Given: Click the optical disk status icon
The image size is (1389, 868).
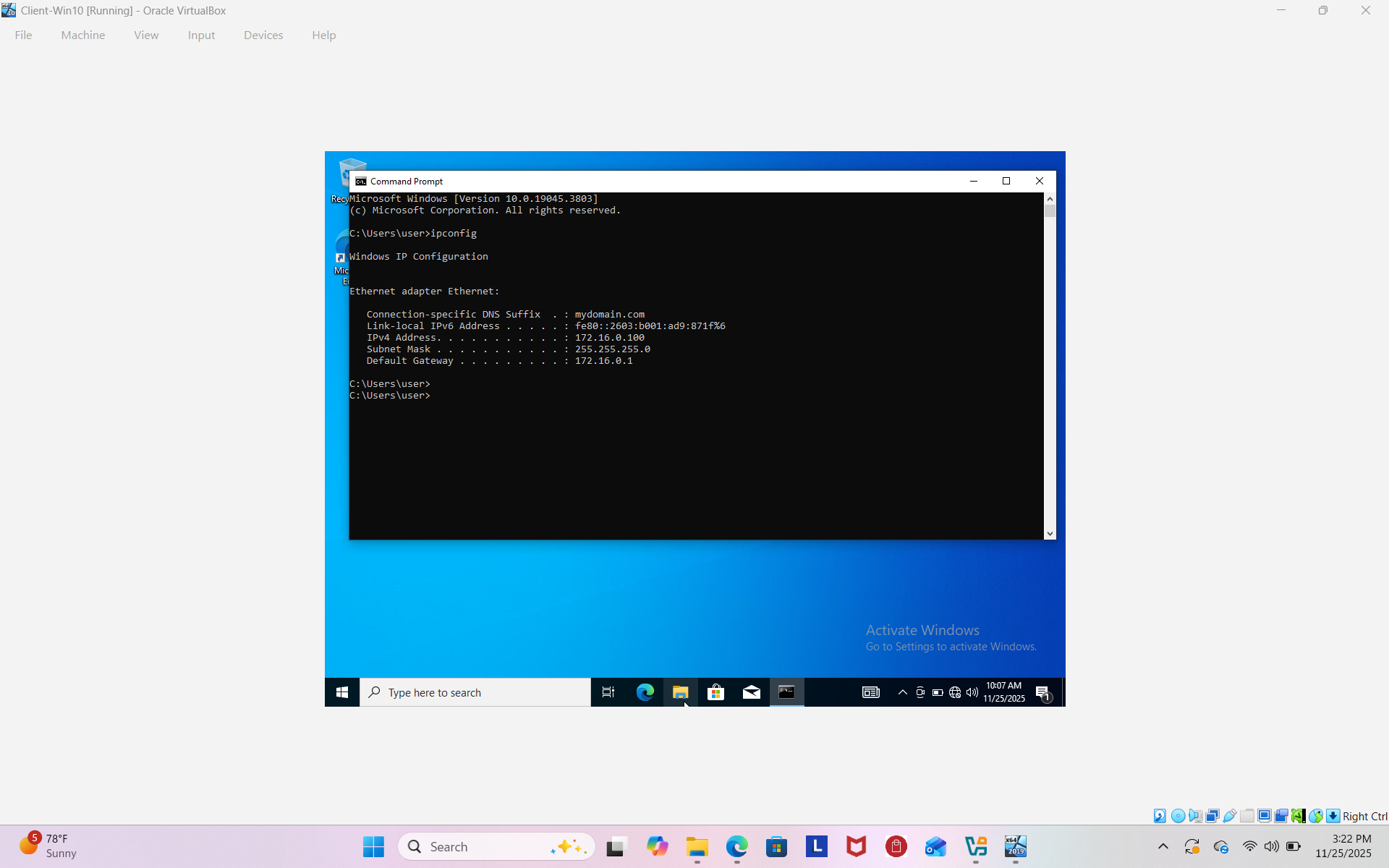Looking at the screenshot, I should [1178, 816].
